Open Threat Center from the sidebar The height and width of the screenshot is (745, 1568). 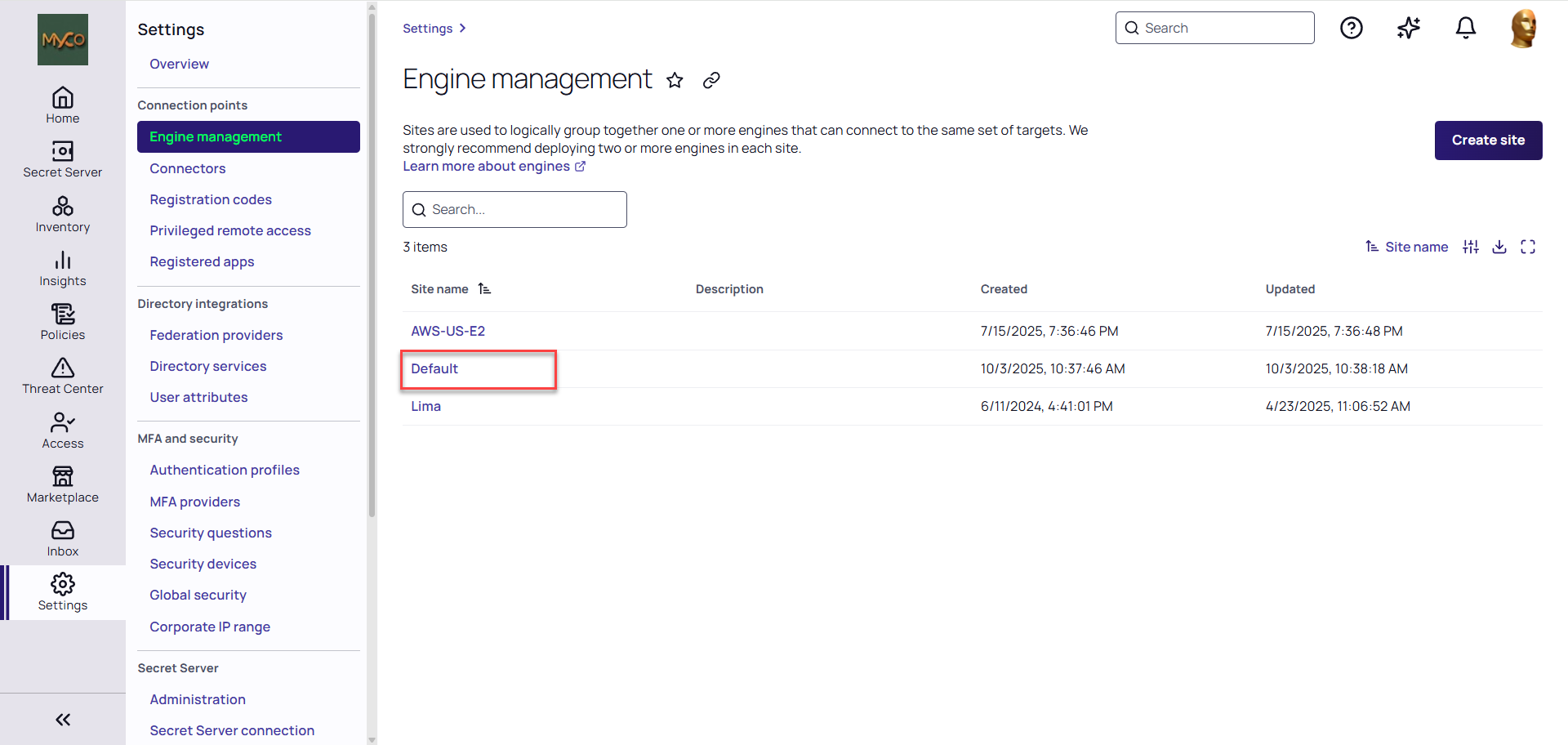coord(63,377)
